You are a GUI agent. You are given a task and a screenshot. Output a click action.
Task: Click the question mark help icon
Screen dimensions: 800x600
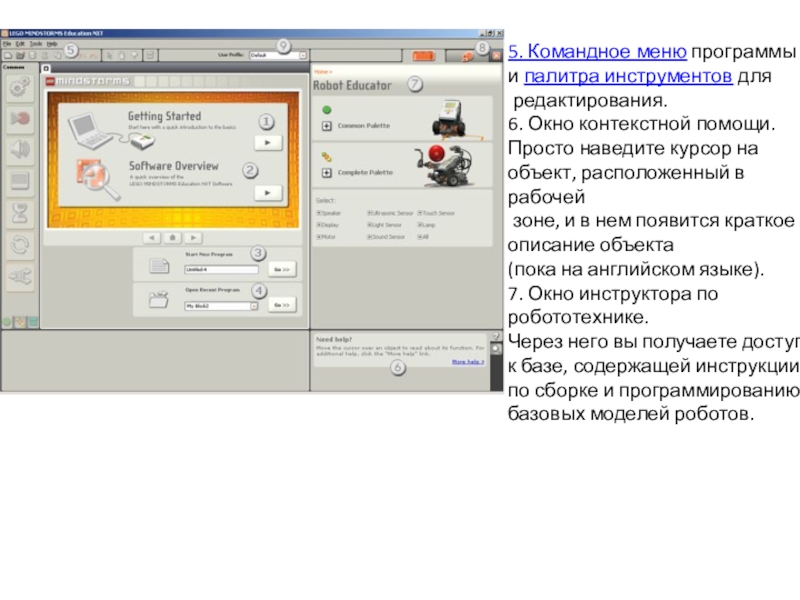click(x=496, y=337)
